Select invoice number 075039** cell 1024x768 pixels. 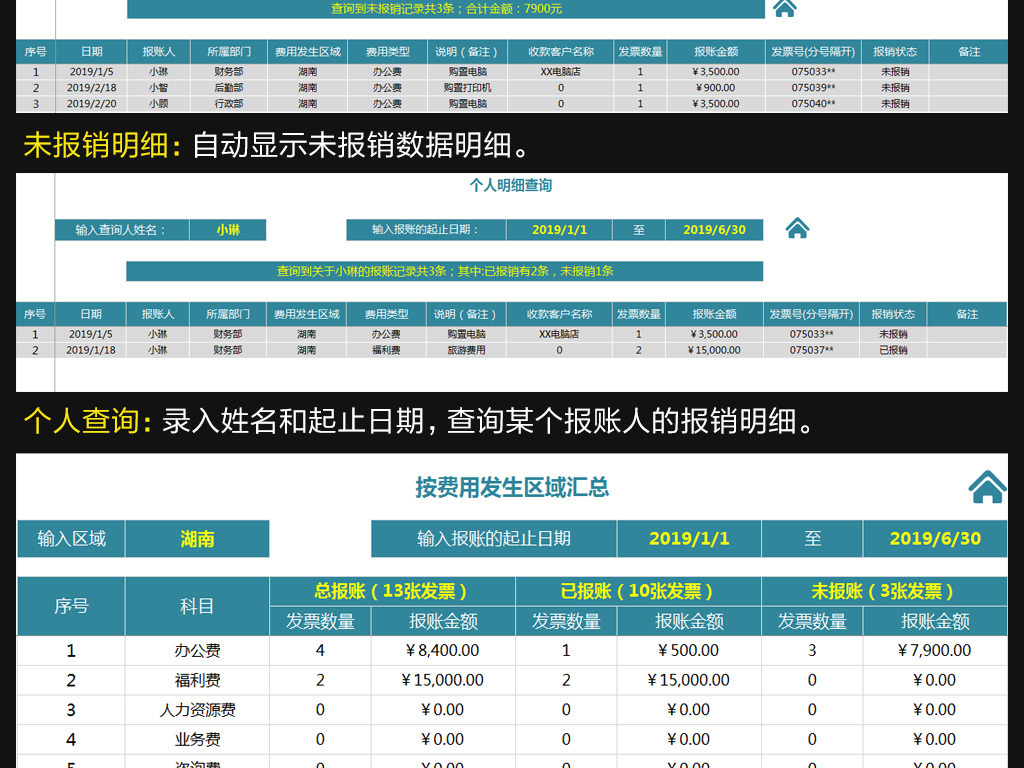tap(813, 88)
